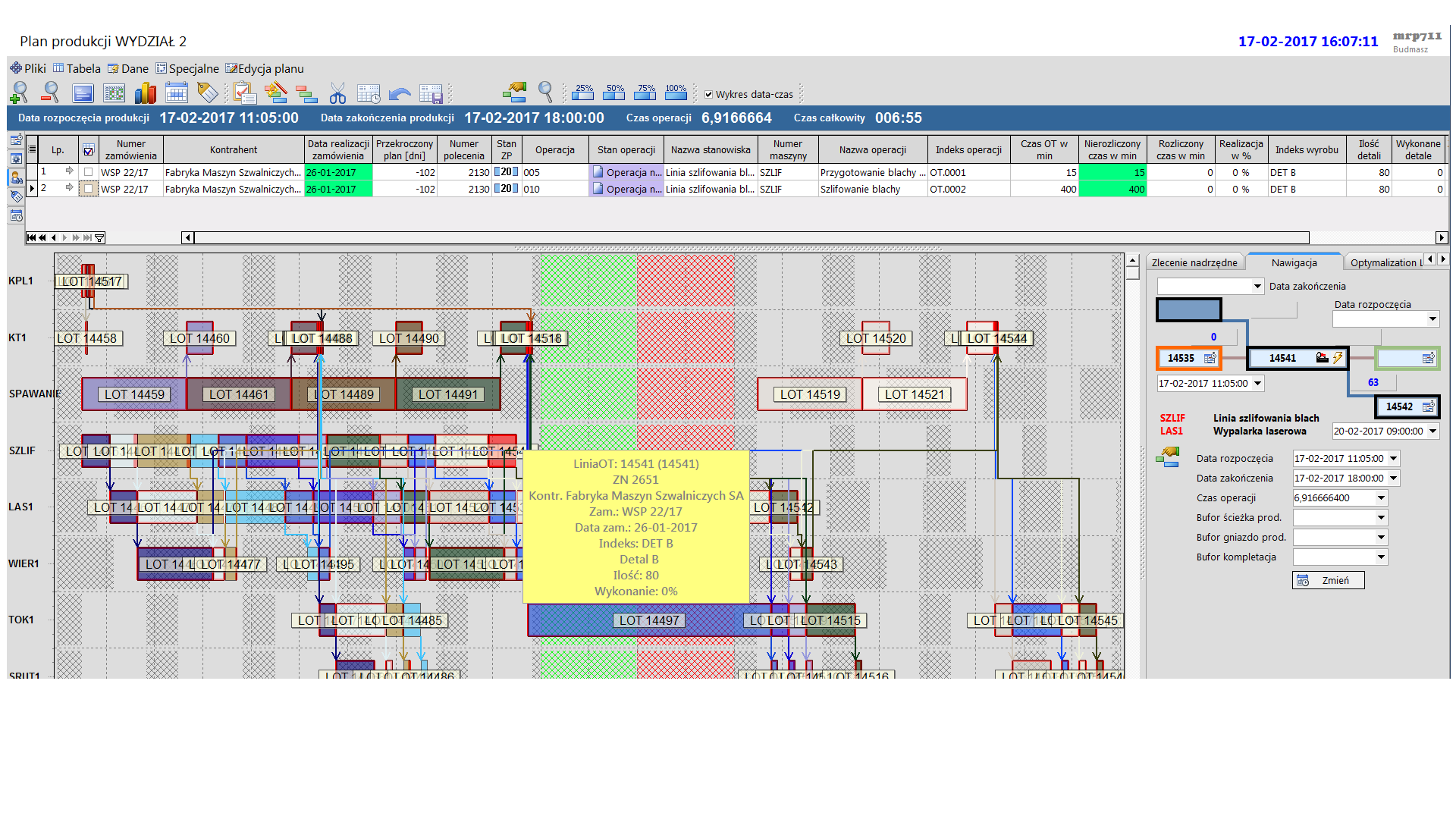The width and height of the screenshot is (1456, 819).
Task: Open the Specjalne menu
Action: [187, 68]
